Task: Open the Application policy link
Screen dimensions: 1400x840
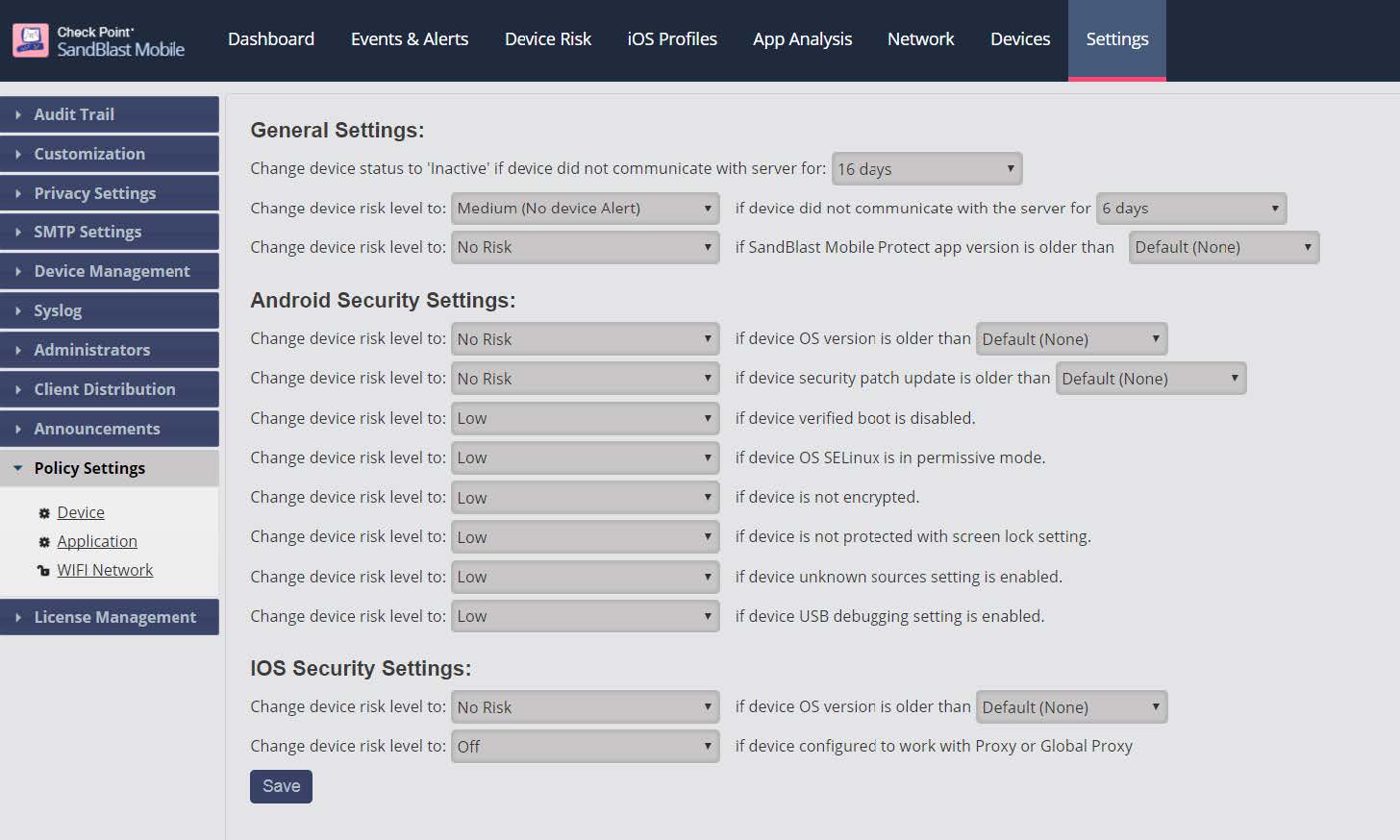Action: (97, 542)
